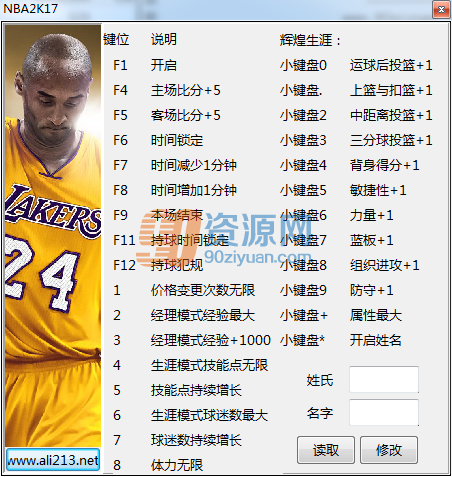Viewport: 452px width, 477px height.
Task: Click the 小键盘5 key label
Action: (x=303, y=190)
